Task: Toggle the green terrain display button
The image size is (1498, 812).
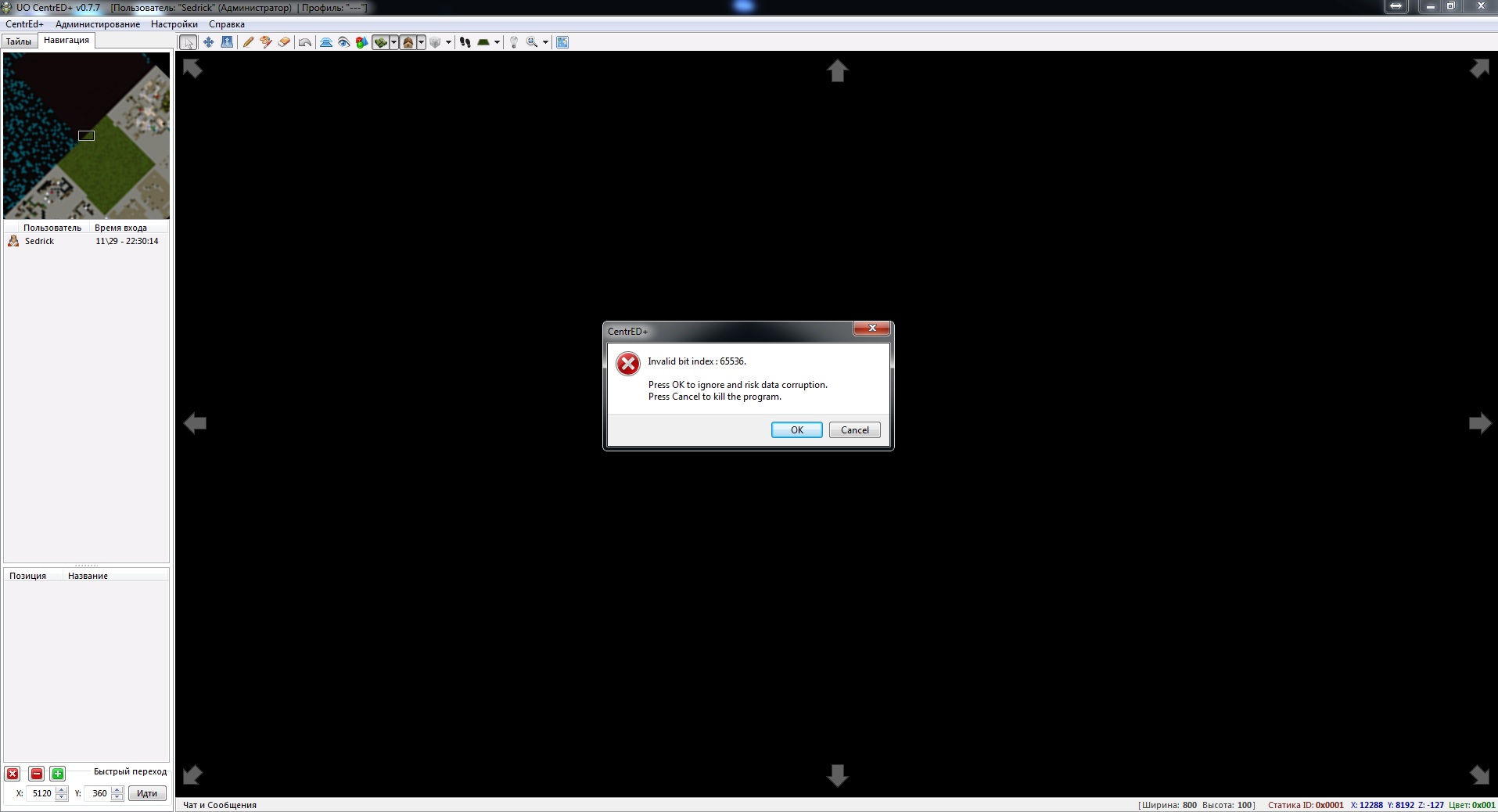Action: tap(380, 42)
